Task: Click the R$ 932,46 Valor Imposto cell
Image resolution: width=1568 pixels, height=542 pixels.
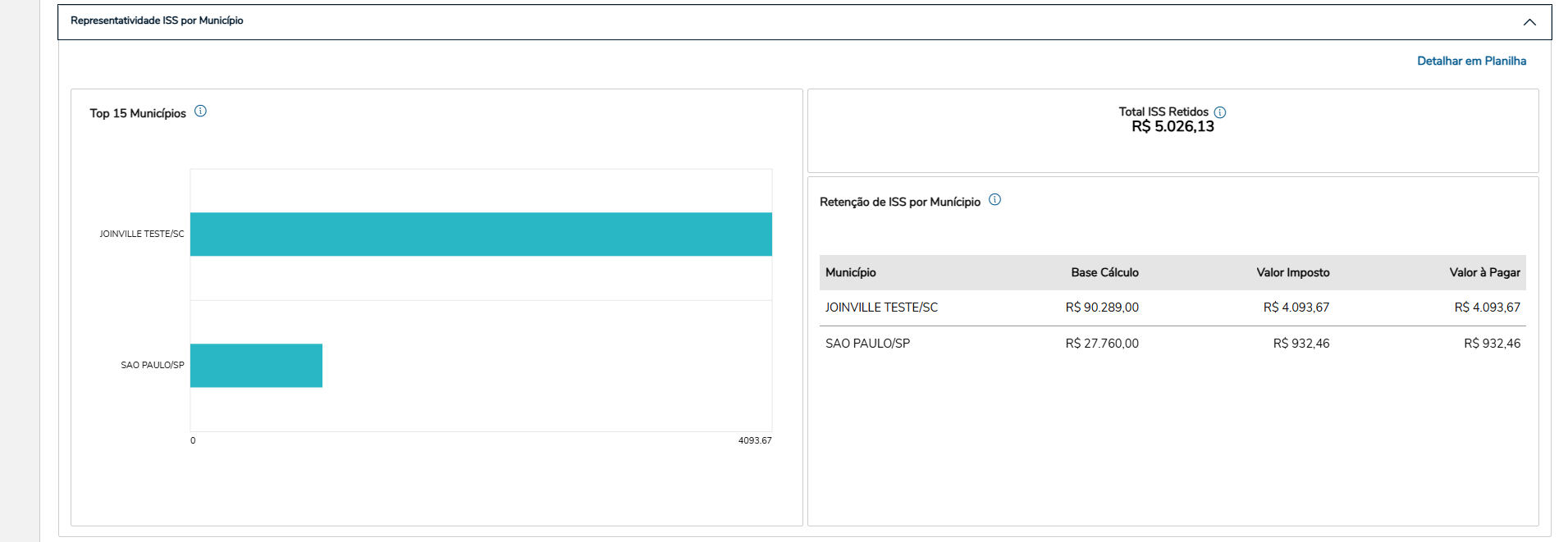Action: click(1301, 344)
